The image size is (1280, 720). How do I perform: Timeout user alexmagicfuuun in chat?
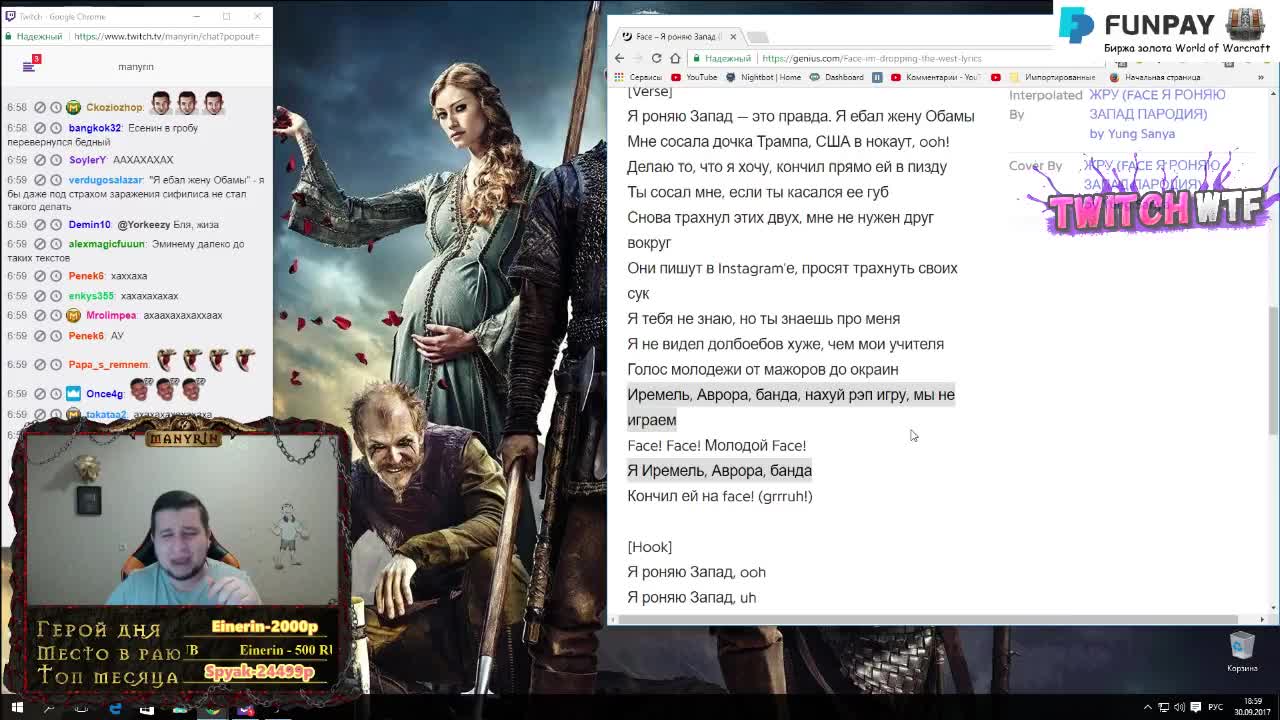pyautogui.click(x=56, y=244)
